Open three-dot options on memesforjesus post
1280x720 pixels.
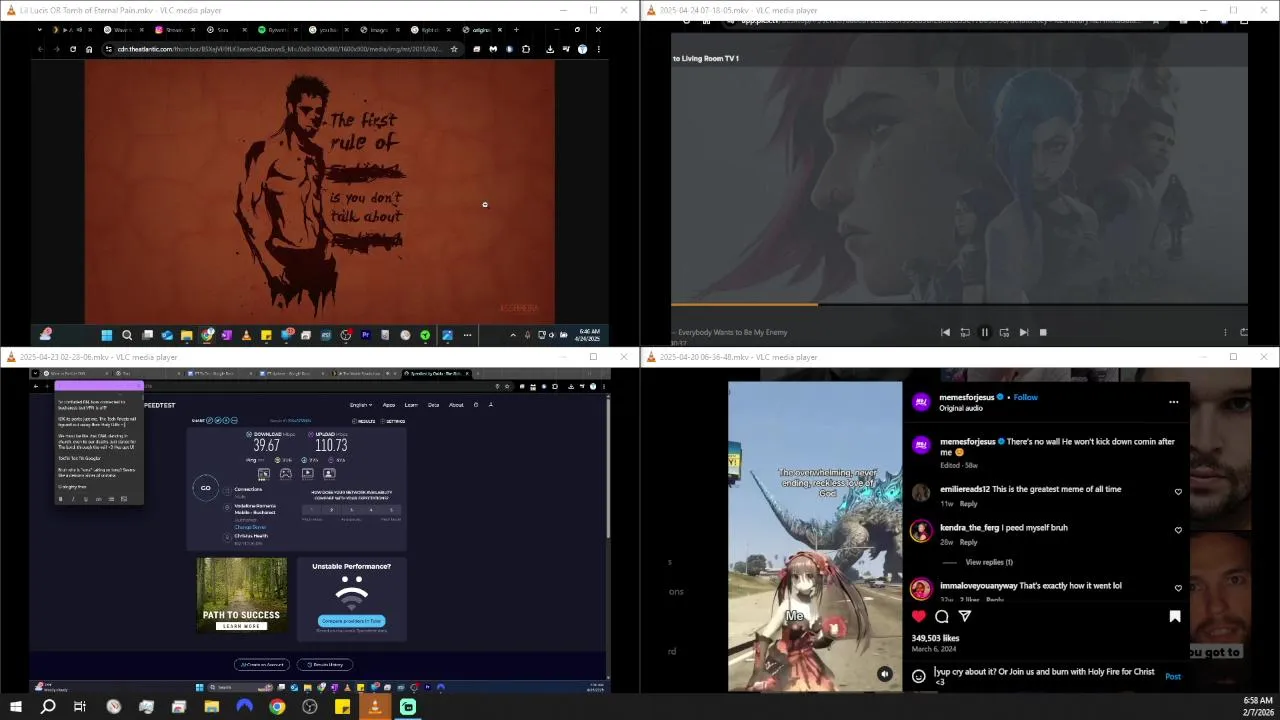1174,402
